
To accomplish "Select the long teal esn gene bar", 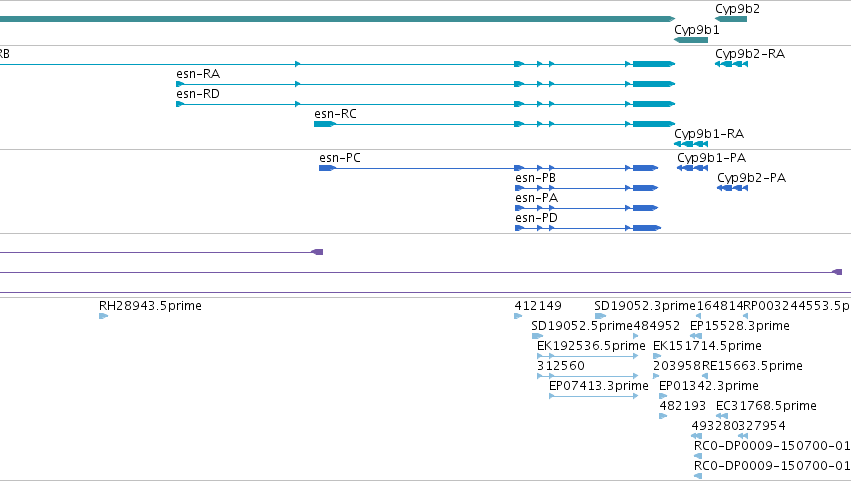I will 337,19.
